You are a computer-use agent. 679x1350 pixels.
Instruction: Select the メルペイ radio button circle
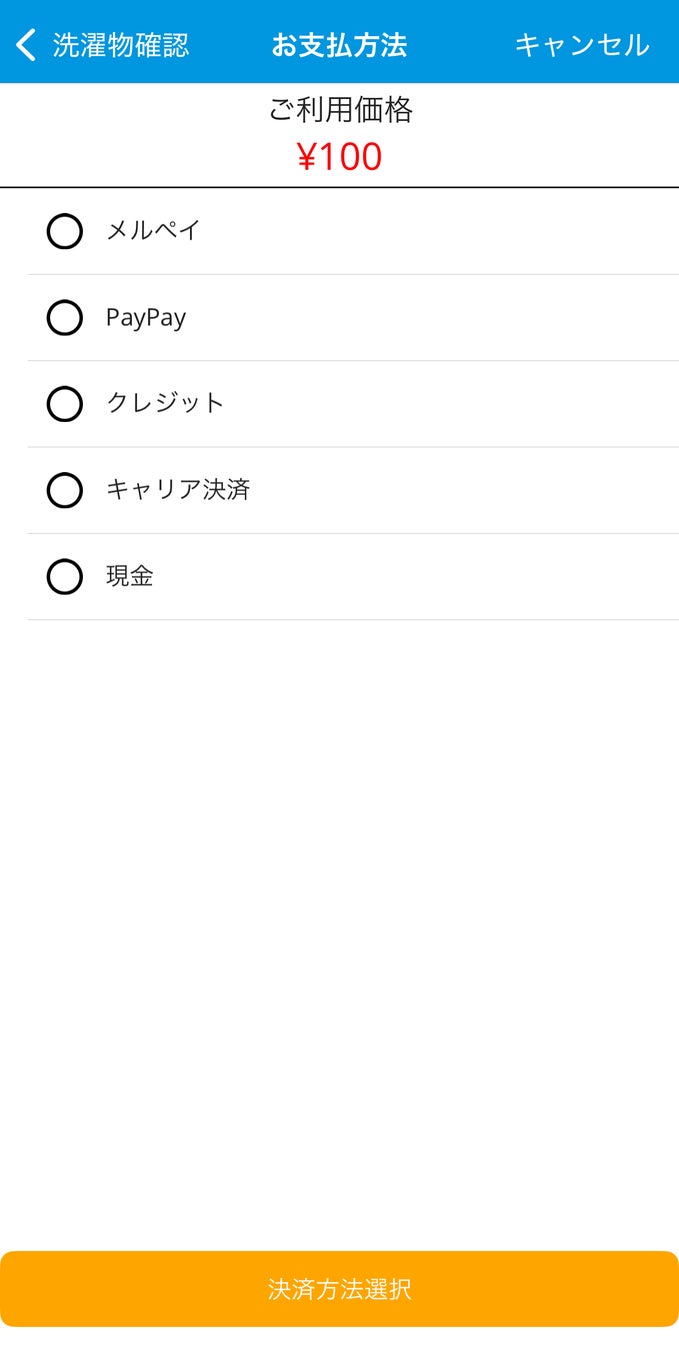point(65,232)
